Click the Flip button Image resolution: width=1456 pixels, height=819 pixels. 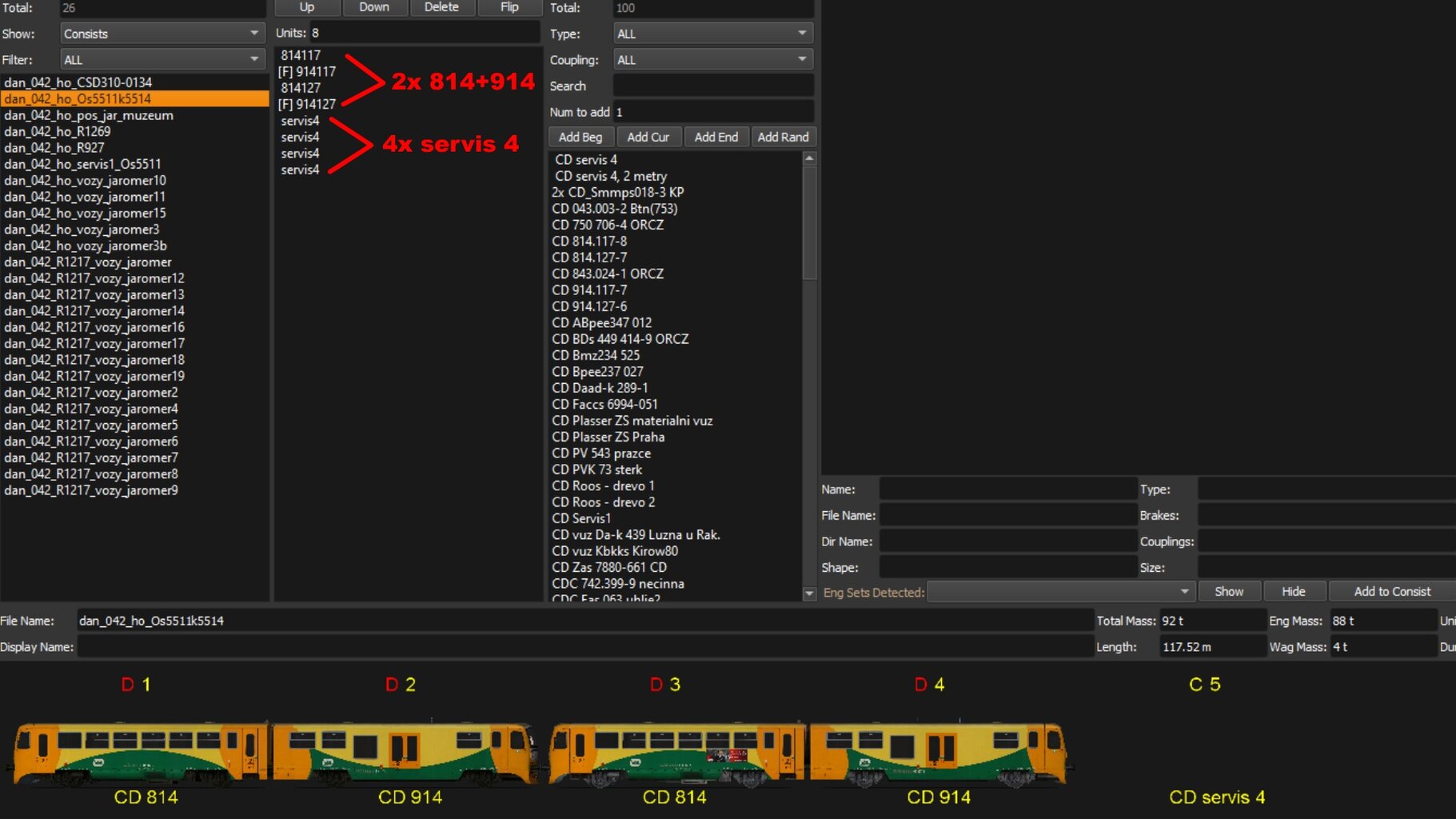click(509, 7)
